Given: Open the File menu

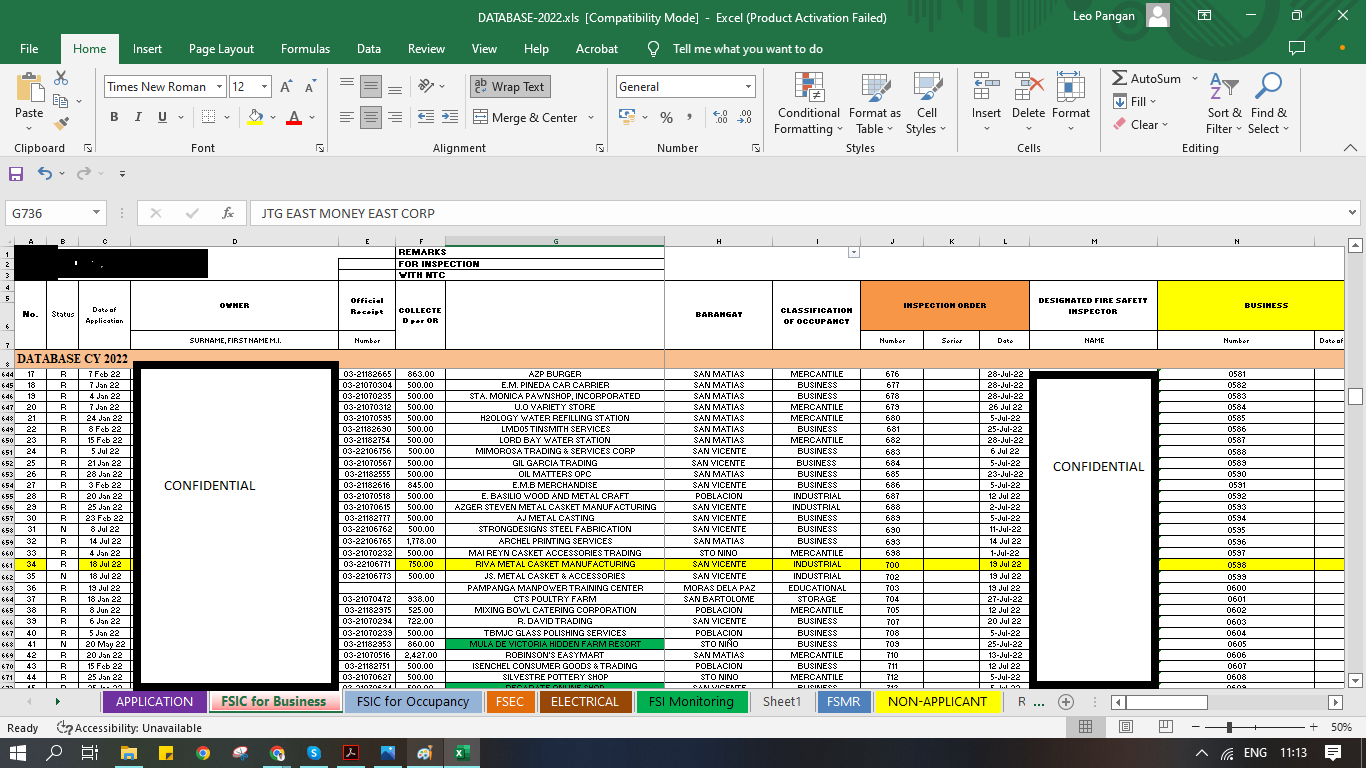Looking at the screenshot, I should pyautogui.click(x=29, y=49).
